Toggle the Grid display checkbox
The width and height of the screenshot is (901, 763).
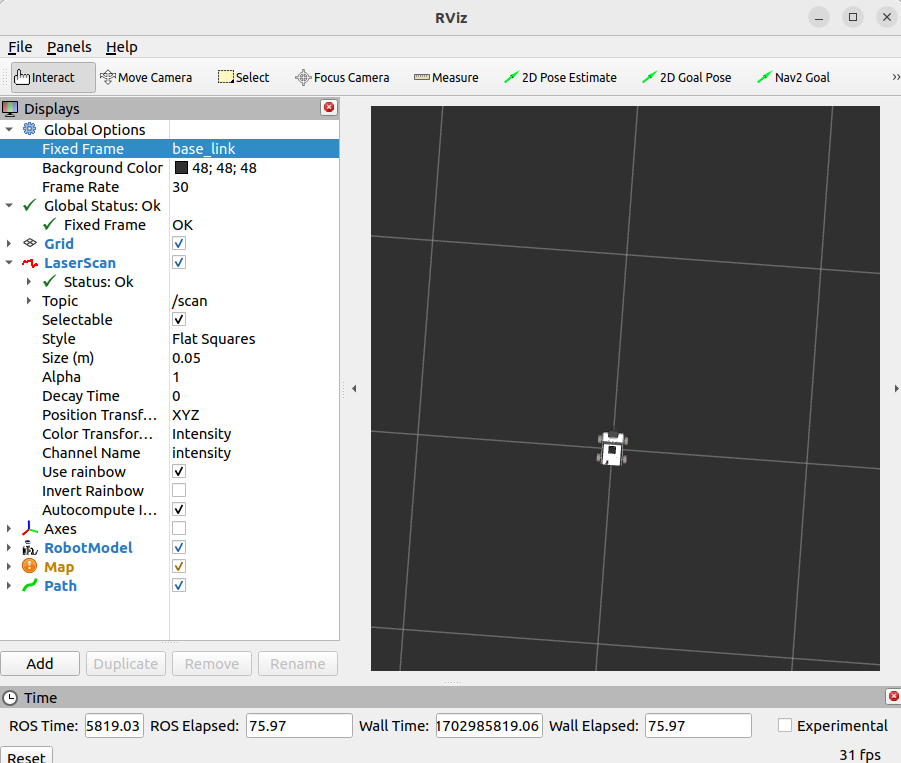[179, 243]
